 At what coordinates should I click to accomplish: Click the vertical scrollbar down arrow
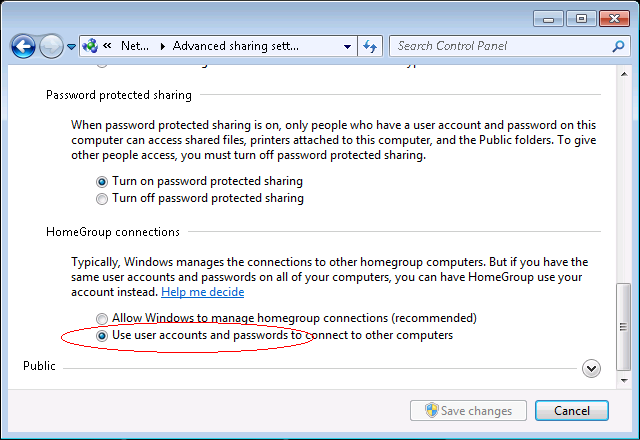[625, 379]
